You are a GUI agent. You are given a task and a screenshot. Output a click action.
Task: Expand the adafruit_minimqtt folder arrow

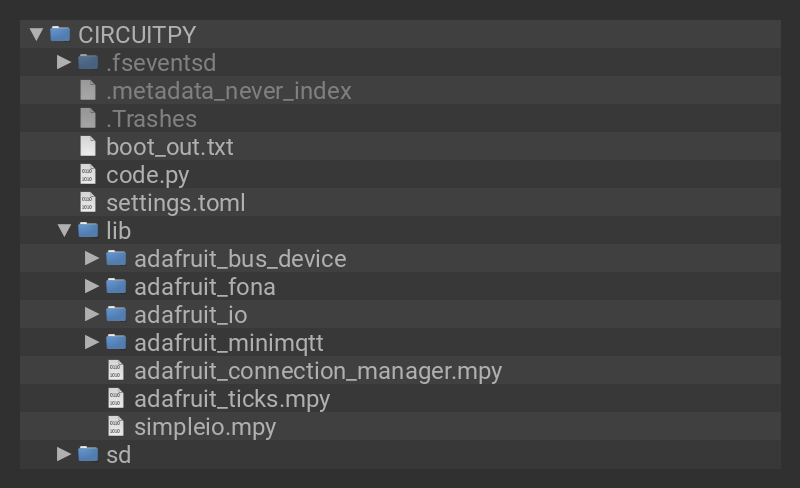tap(92, 342)
